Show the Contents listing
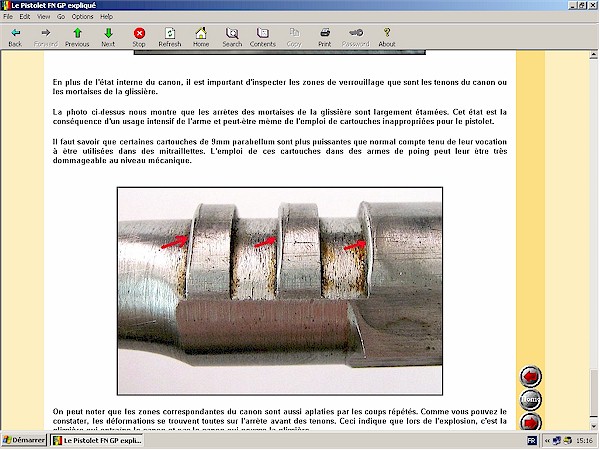The width and height of the screenshot is (600, 450). (263, 37)
